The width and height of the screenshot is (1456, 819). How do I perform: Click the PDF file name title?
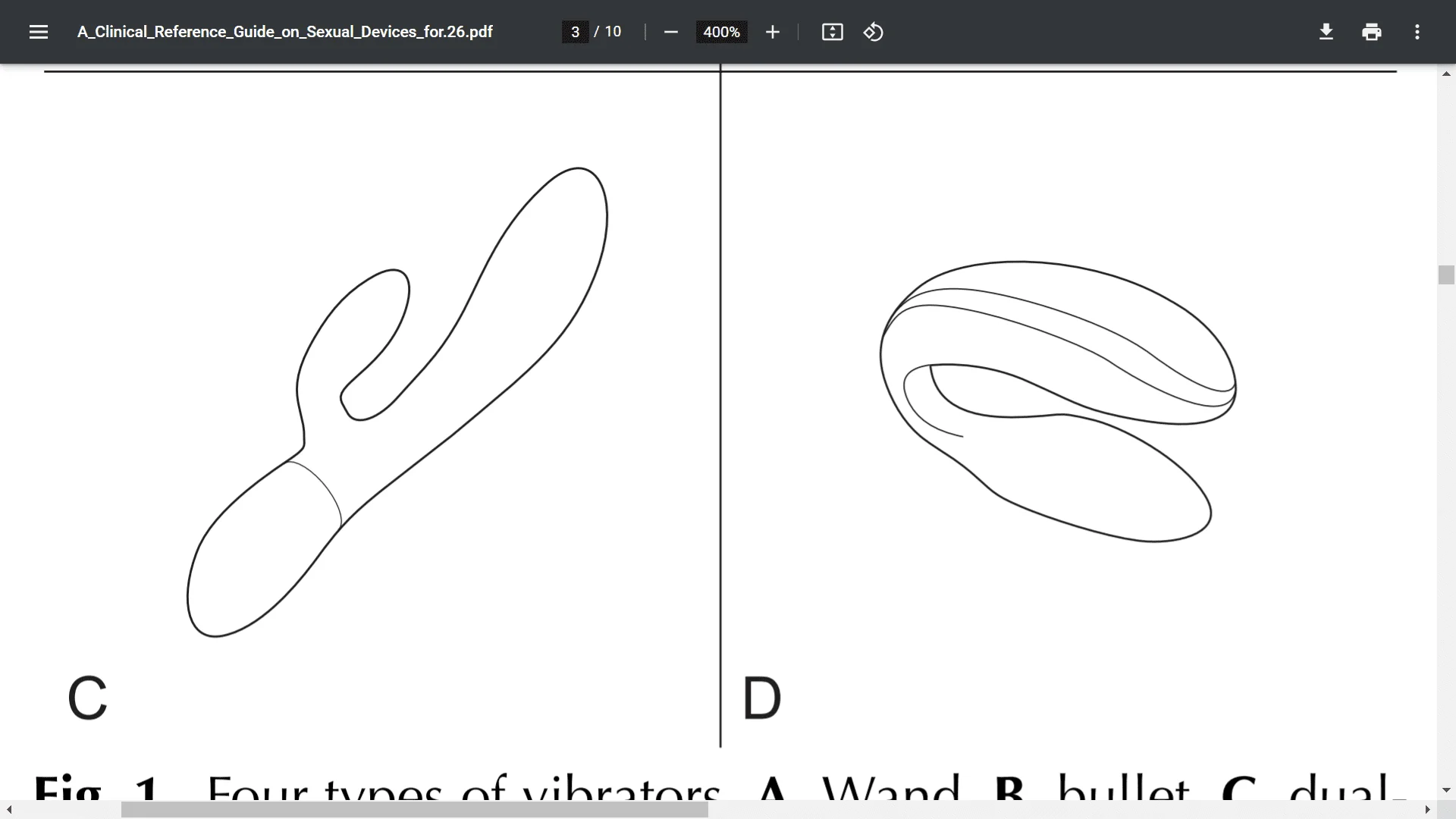click(285, 32)
